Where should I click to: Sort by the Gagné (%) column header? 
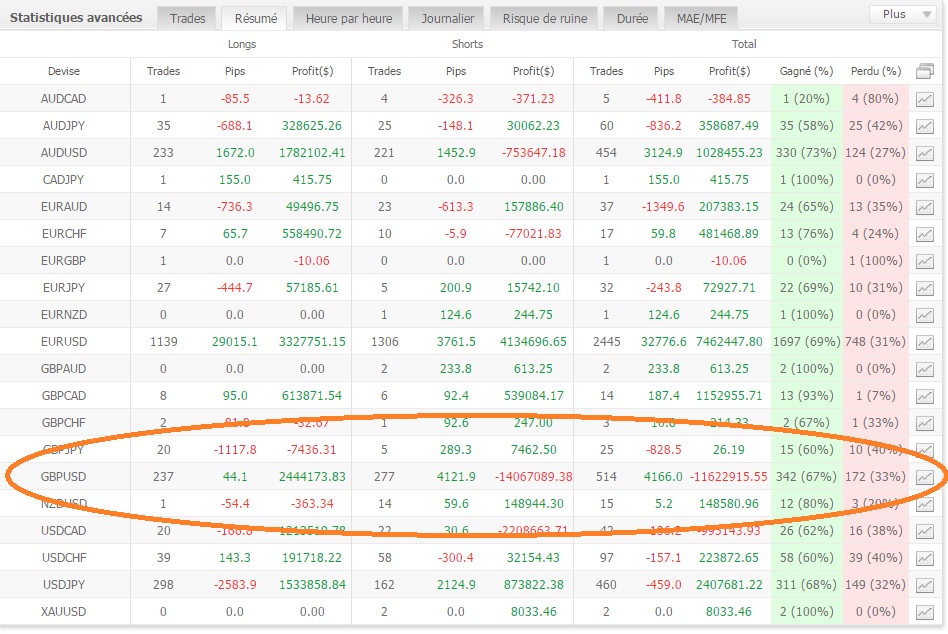[806, 71]
